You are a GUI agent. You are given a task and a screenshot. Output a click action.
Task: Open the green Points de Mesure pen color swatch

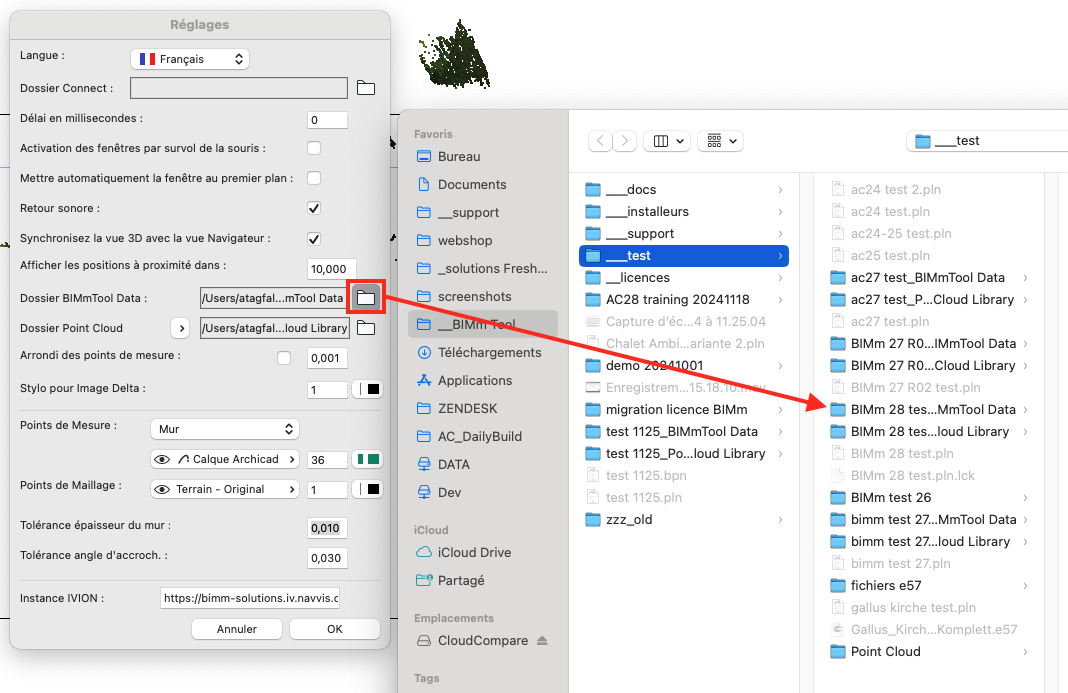pos(367,459)
